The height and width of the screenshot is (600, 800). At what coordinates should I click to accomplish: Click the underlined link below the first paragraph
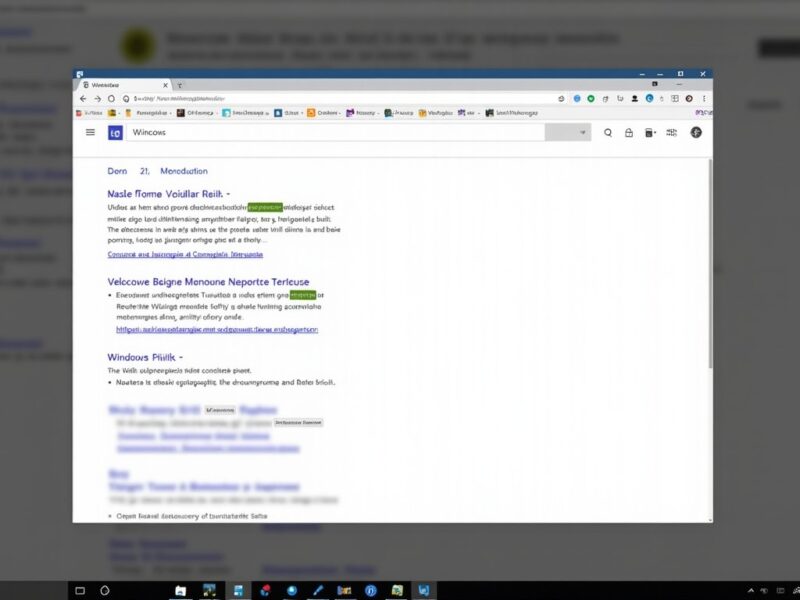[x=185, y=254]
